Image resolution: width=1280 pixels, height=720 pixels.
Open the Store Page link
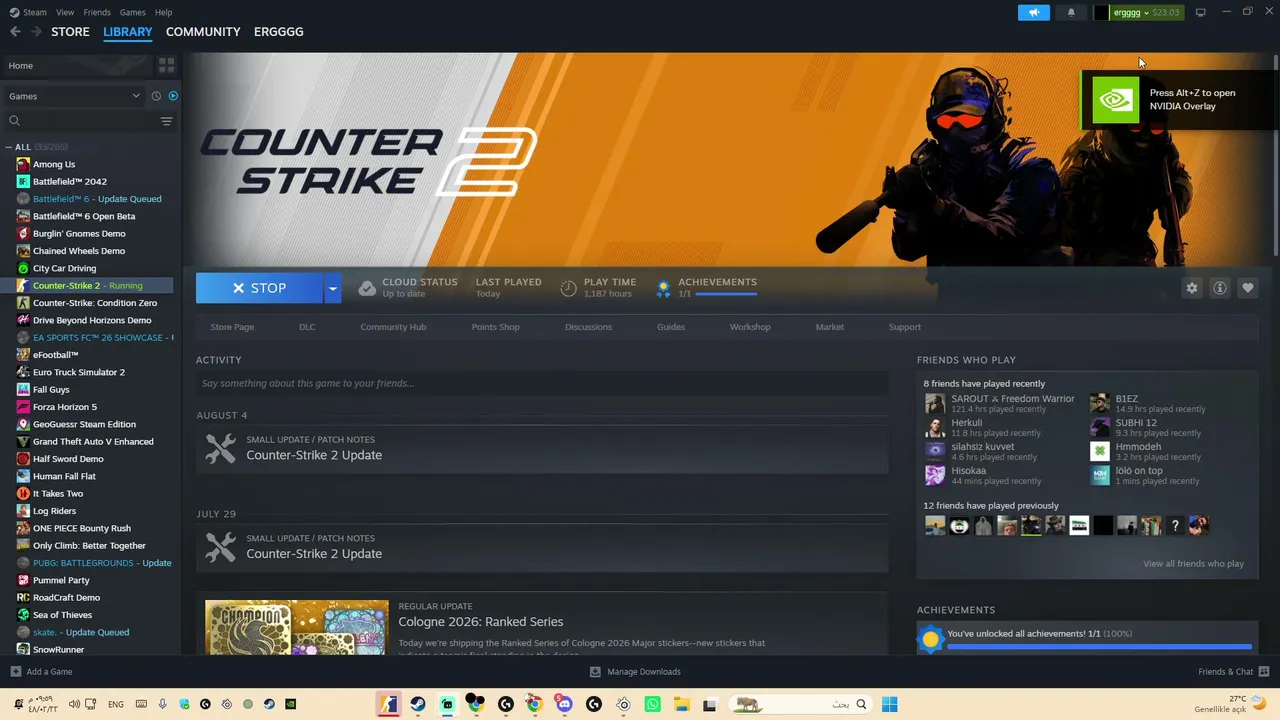[232, 327]
